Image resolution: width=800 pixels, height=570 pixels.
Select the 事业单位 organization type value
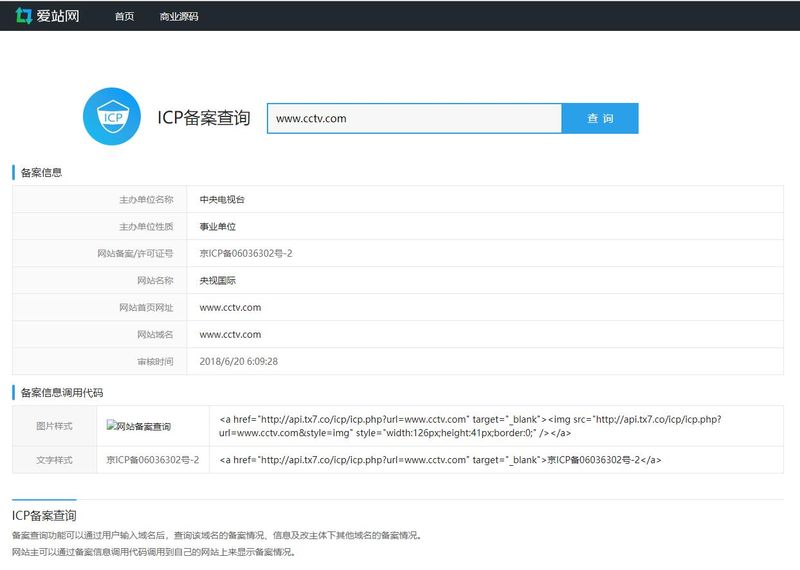pyautogui.click(x=217, y=227)
